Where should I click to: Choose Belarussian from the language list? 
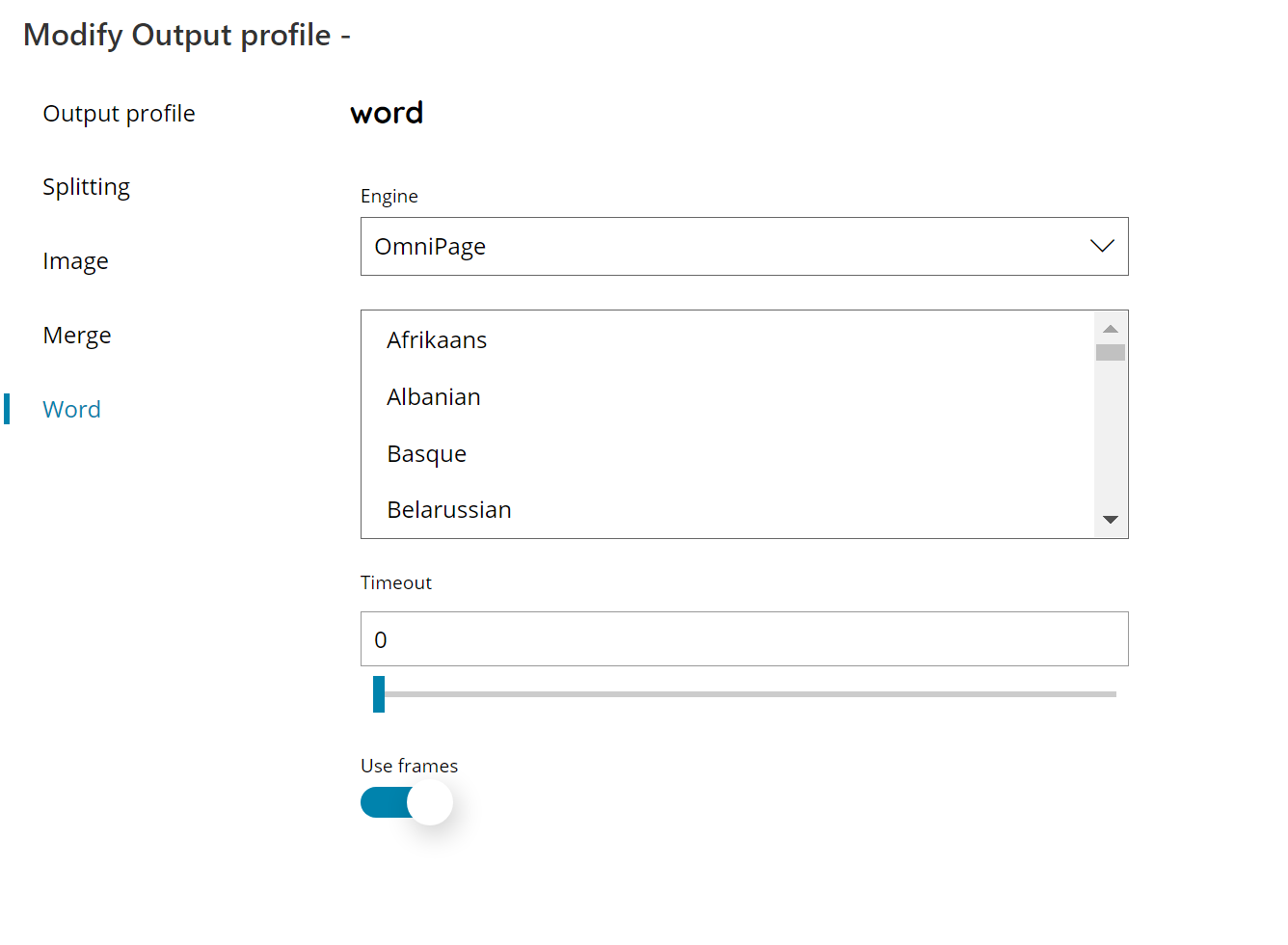pos(449,510)
